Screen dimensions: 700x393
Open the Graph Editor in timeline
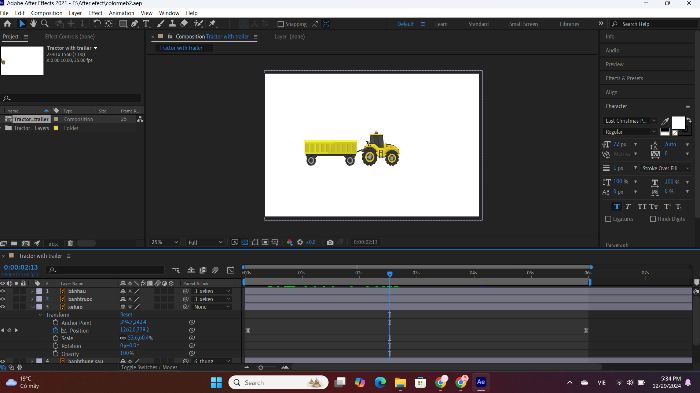click(230, 270)
